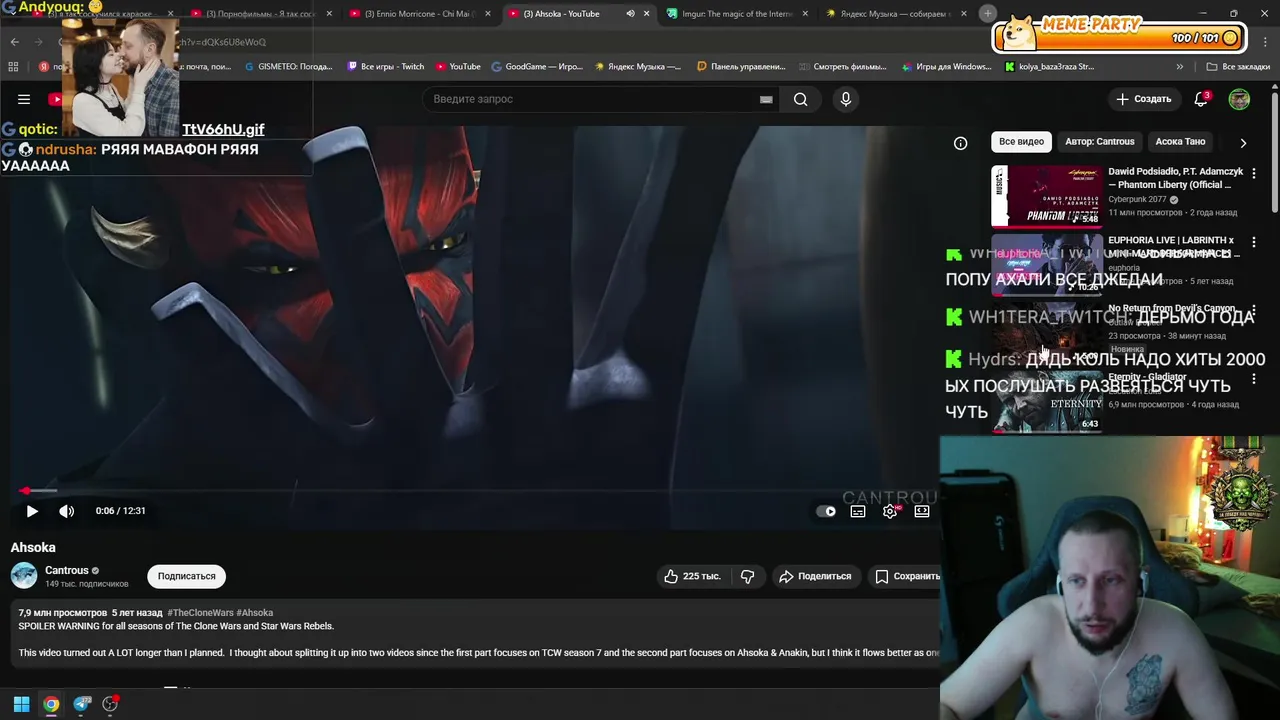Screen dimensions: 1280x720
Task: Open GoodGame bookmark
Action: [x=537, y=67]
